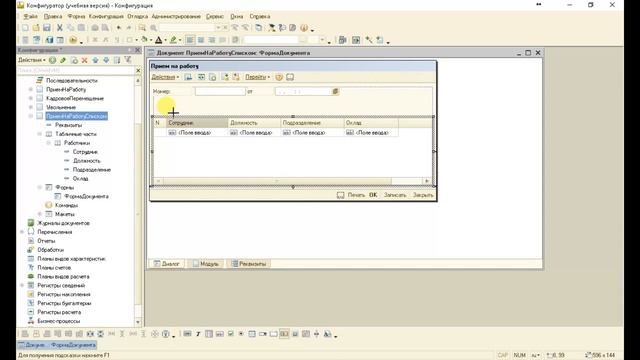Expand the ПриемНаРаботу tree node

(x=31, y=89)
